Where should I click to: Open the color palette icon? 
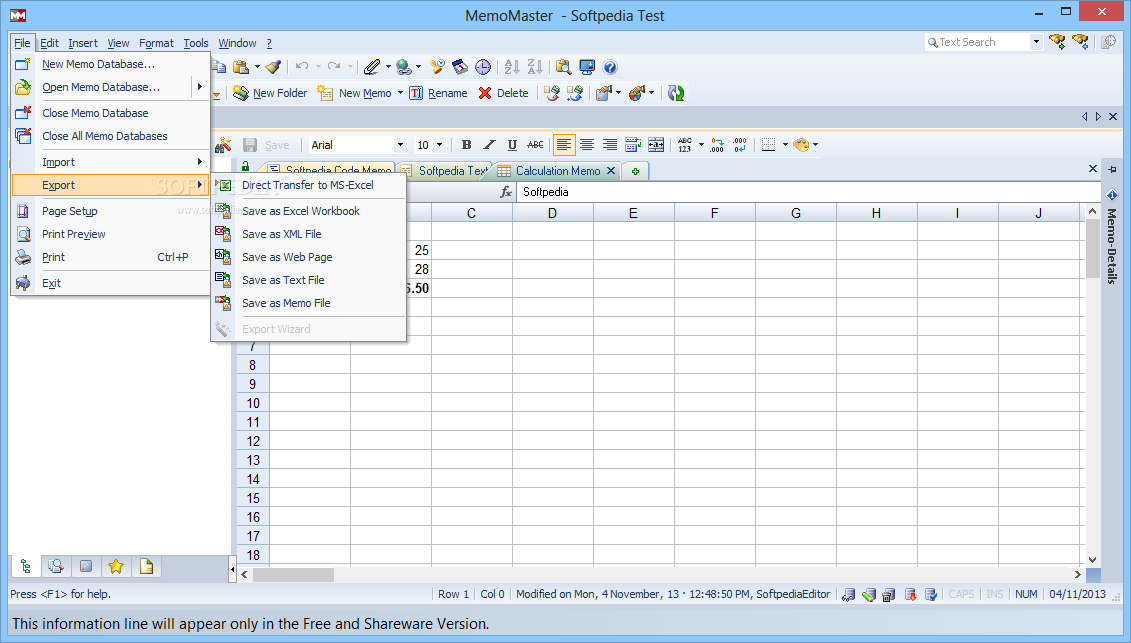tap(801, 145)
